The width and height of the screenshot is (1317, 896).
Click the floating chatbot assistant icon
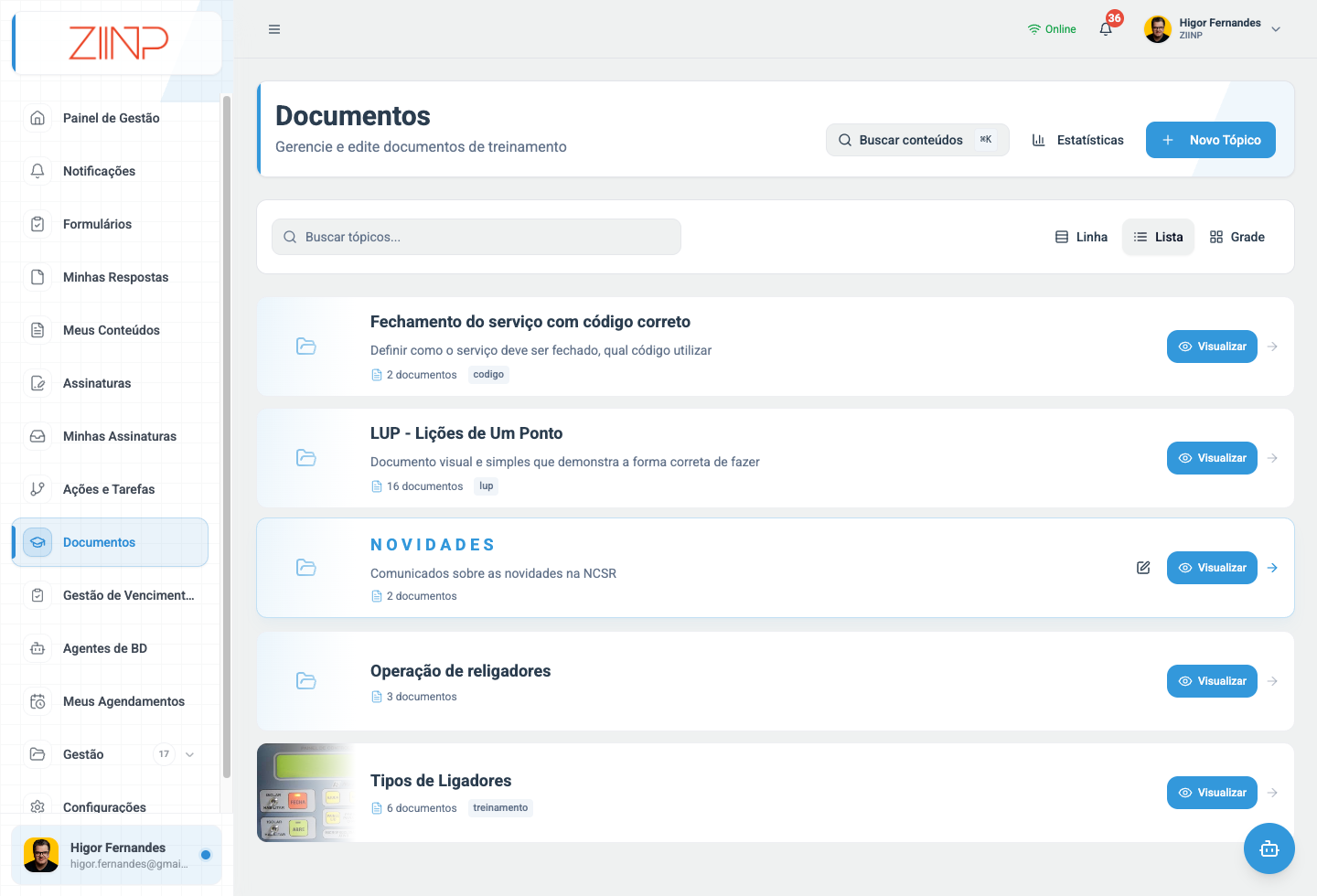point(1269,848)
